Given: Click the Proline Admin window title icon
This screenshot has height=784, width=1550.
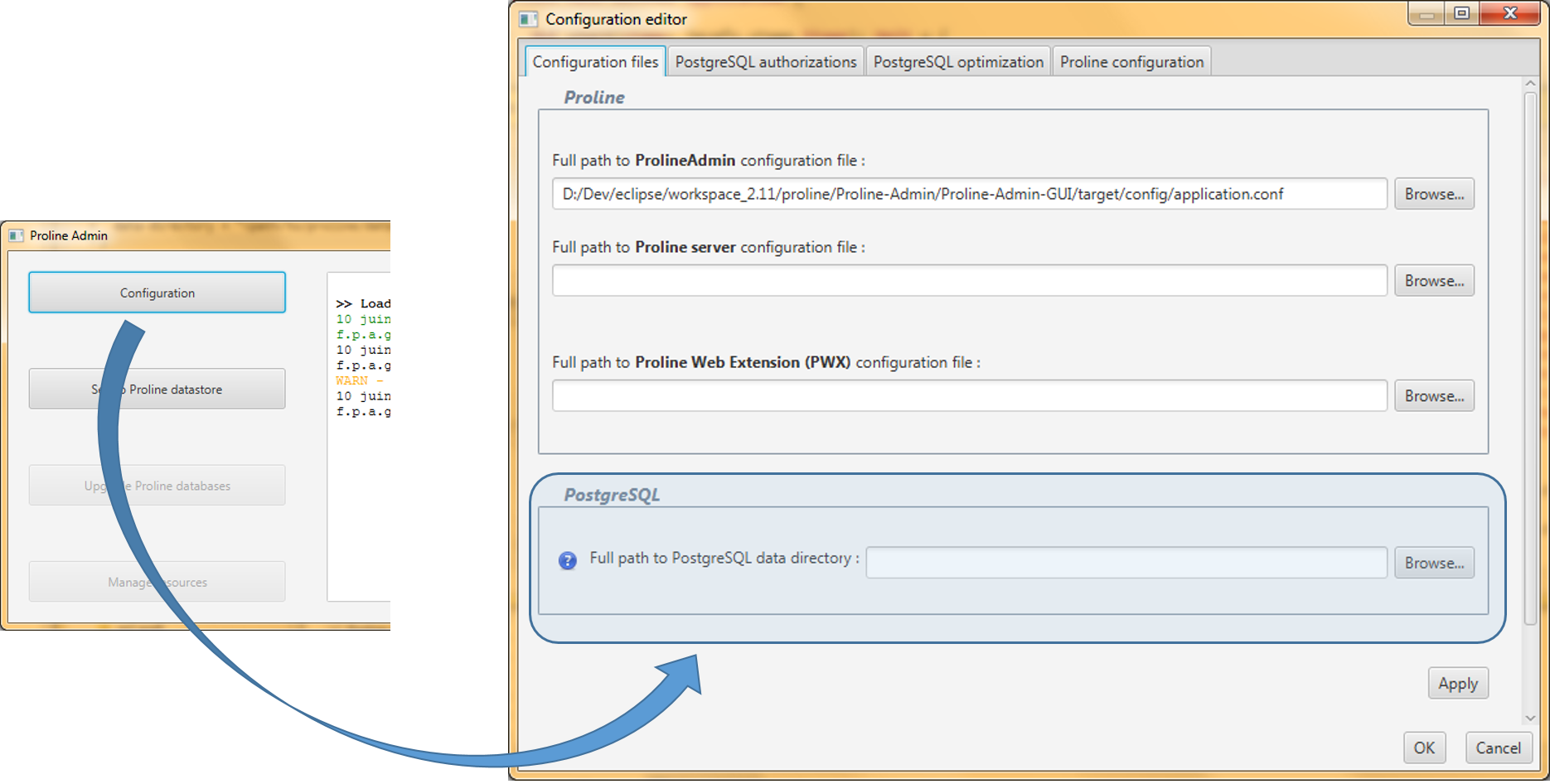Looking at the screenshot, I should click(x=16, y=235).
